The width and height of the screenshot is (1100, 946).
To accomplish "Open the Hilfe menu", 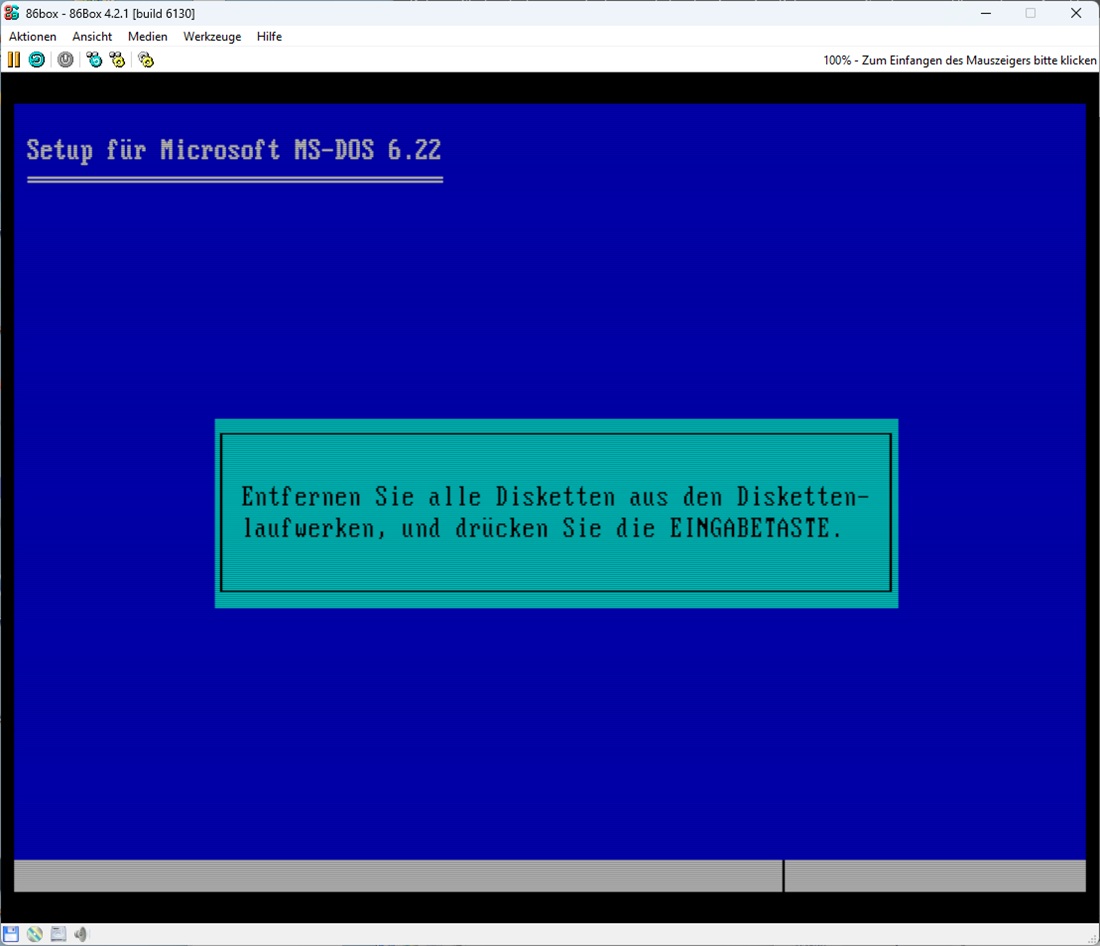I will pos(269,37).
